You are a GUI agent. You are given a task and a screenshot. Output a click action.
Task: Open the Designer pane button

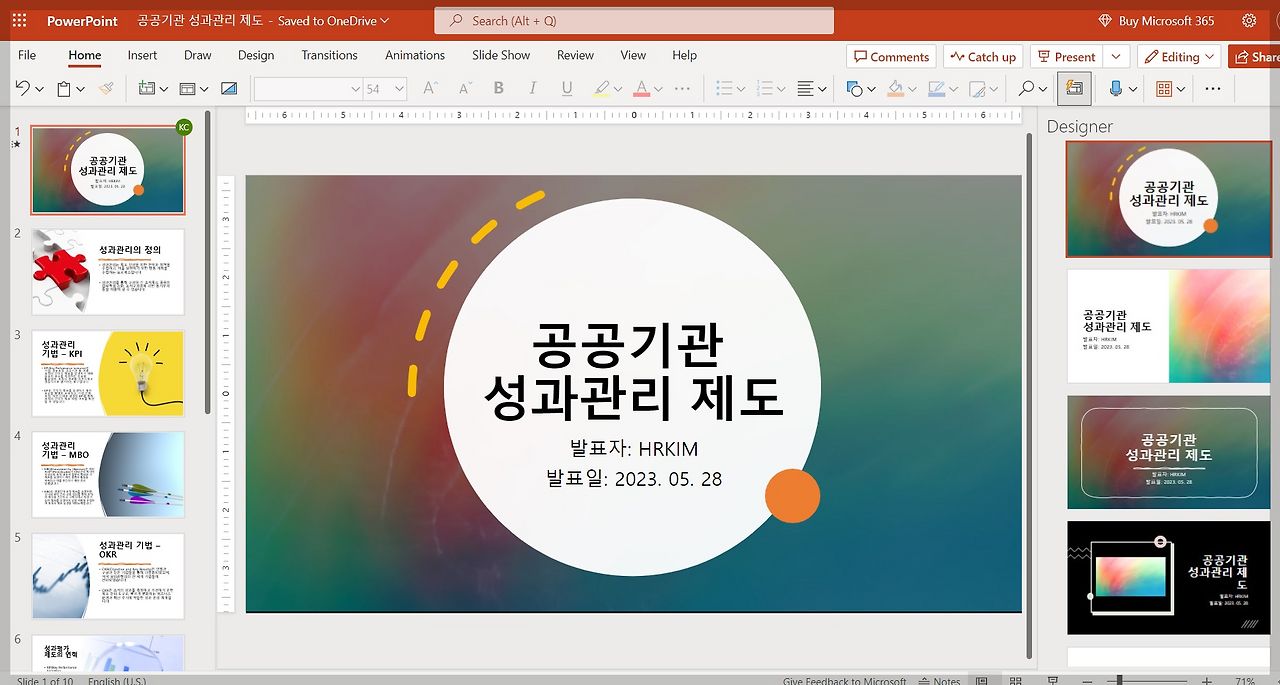click(x=1074, y=89)
